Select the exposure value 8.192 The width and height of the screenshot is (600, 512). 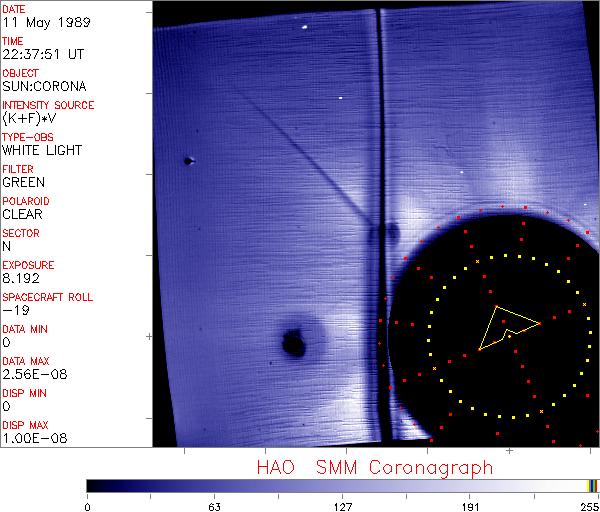tap(20, 278)
